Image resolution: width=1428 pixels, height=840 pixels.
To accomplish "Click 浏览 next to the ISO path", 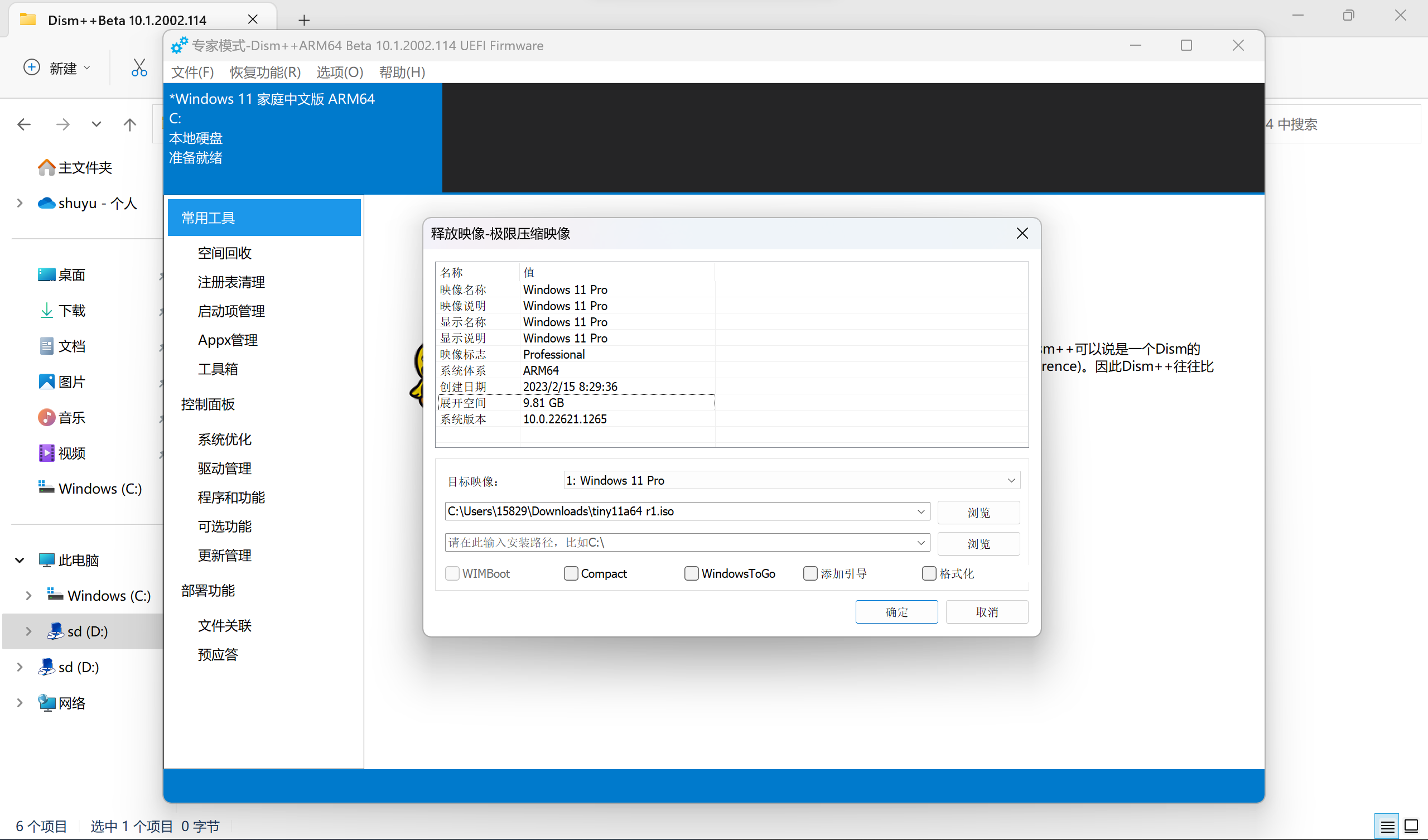I will (978, 513).
